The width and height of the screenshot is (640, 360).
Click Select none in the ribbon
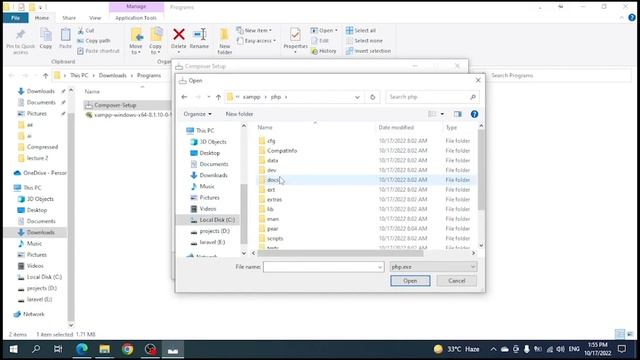[364, 41]
